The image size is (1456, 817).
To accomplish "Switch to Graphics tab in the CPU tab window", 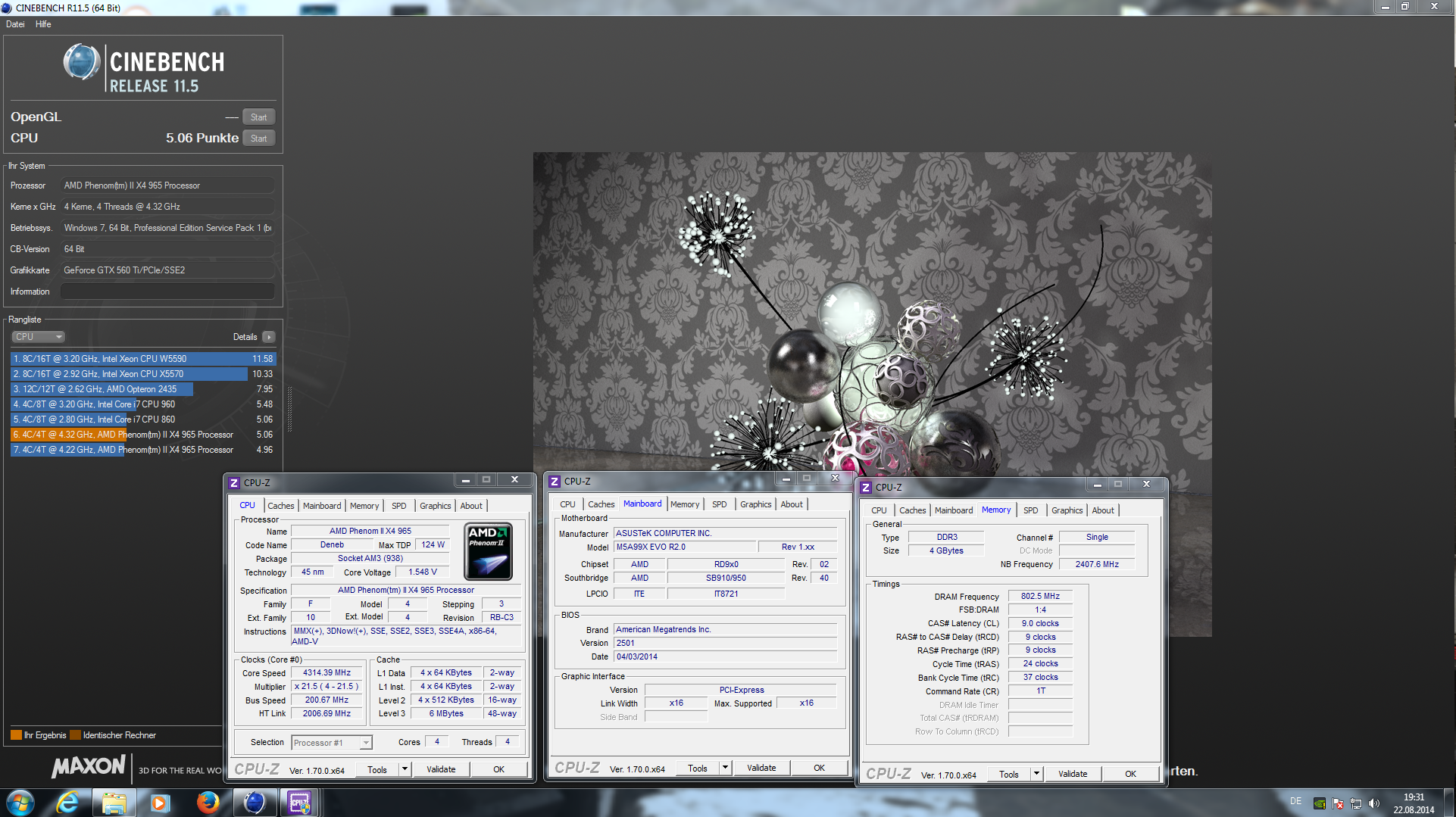I will click(435, 506).
